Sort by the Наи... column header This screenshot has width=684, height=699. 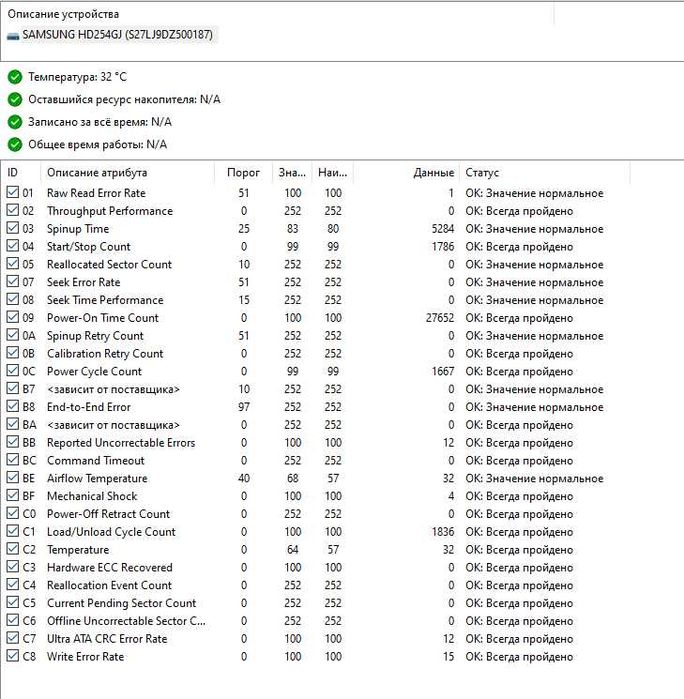point(333,173)
